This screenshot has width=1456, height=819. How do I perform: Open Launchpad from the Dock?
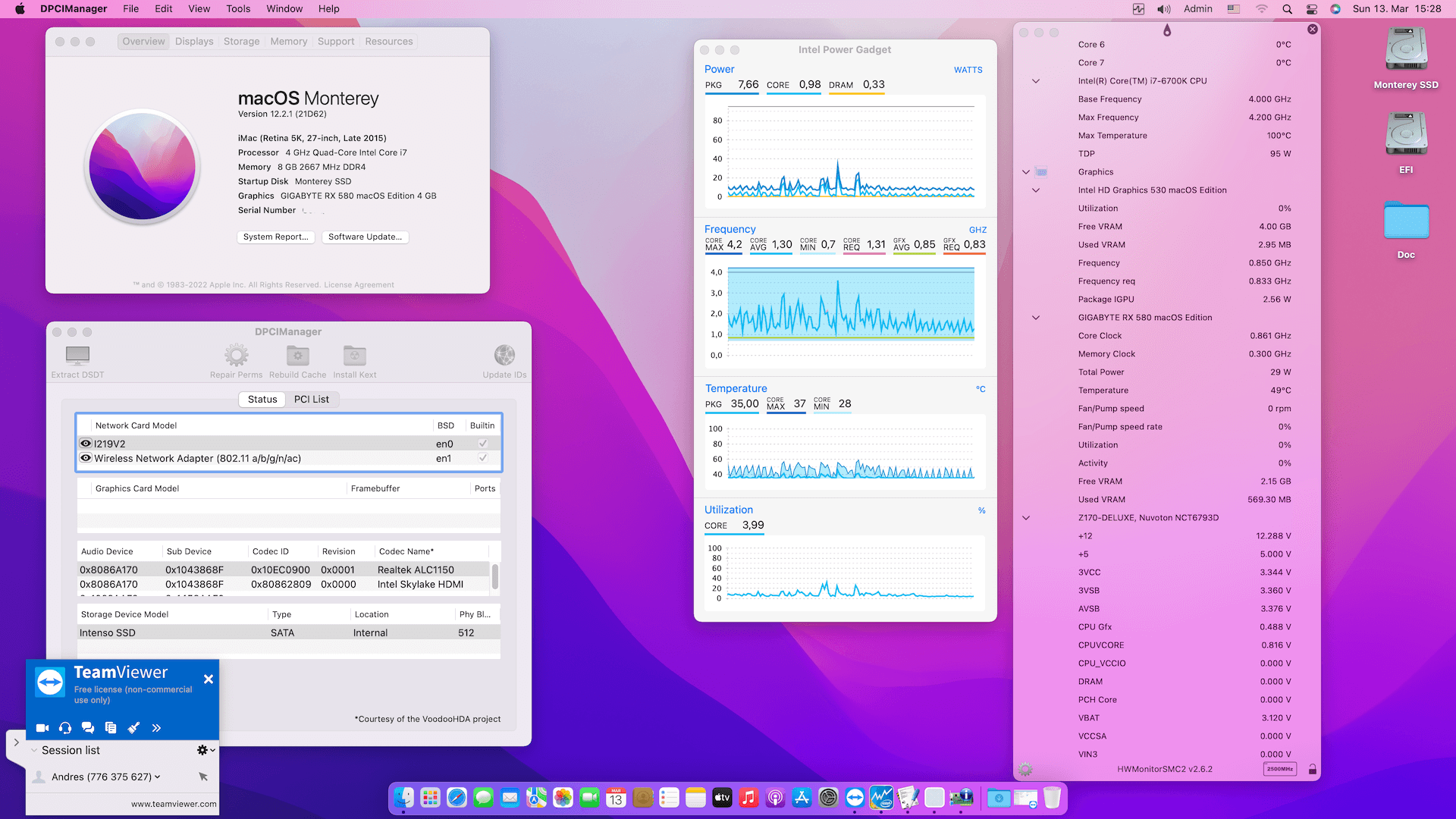click(430, 798)
